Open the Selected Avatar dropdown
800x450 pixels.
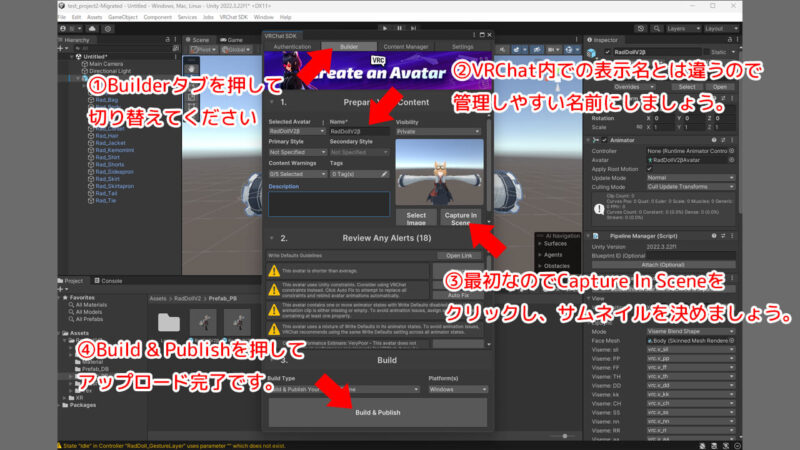point(297,132)
